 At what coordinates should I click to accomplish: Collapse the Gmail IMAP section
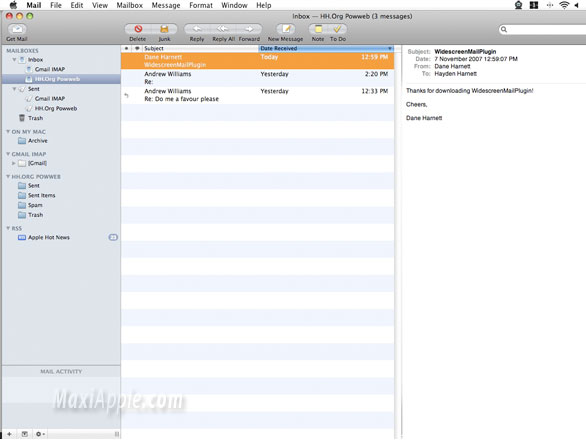click(8, 154)
